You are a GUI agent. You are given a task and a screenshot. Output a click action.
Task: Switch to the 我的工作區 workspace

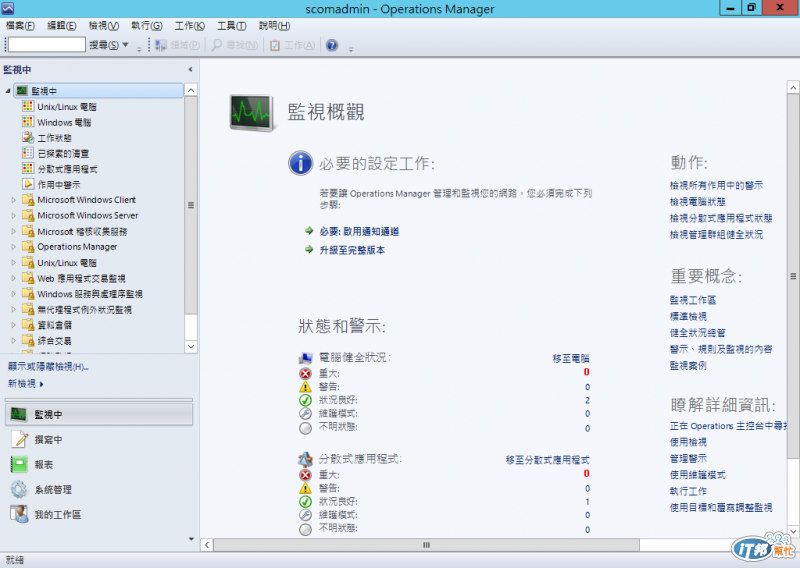(99, 514)
